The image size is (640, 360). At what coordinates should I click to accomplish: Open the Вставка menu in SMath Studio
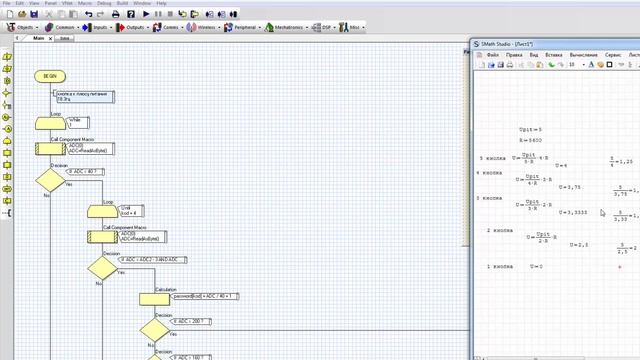[x=553, y=55]
